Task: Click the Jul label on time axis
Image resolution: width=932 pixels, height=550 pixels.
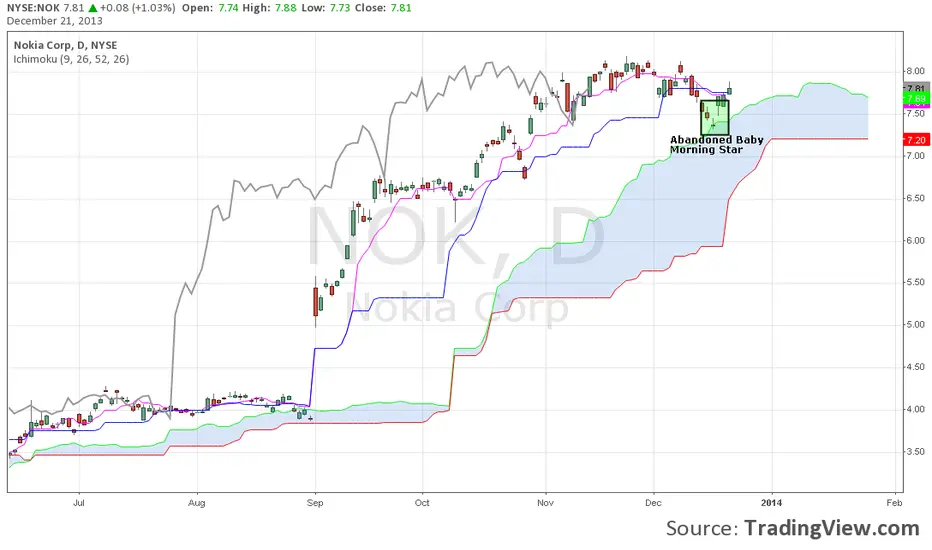Action: click(x=78, y=503)
